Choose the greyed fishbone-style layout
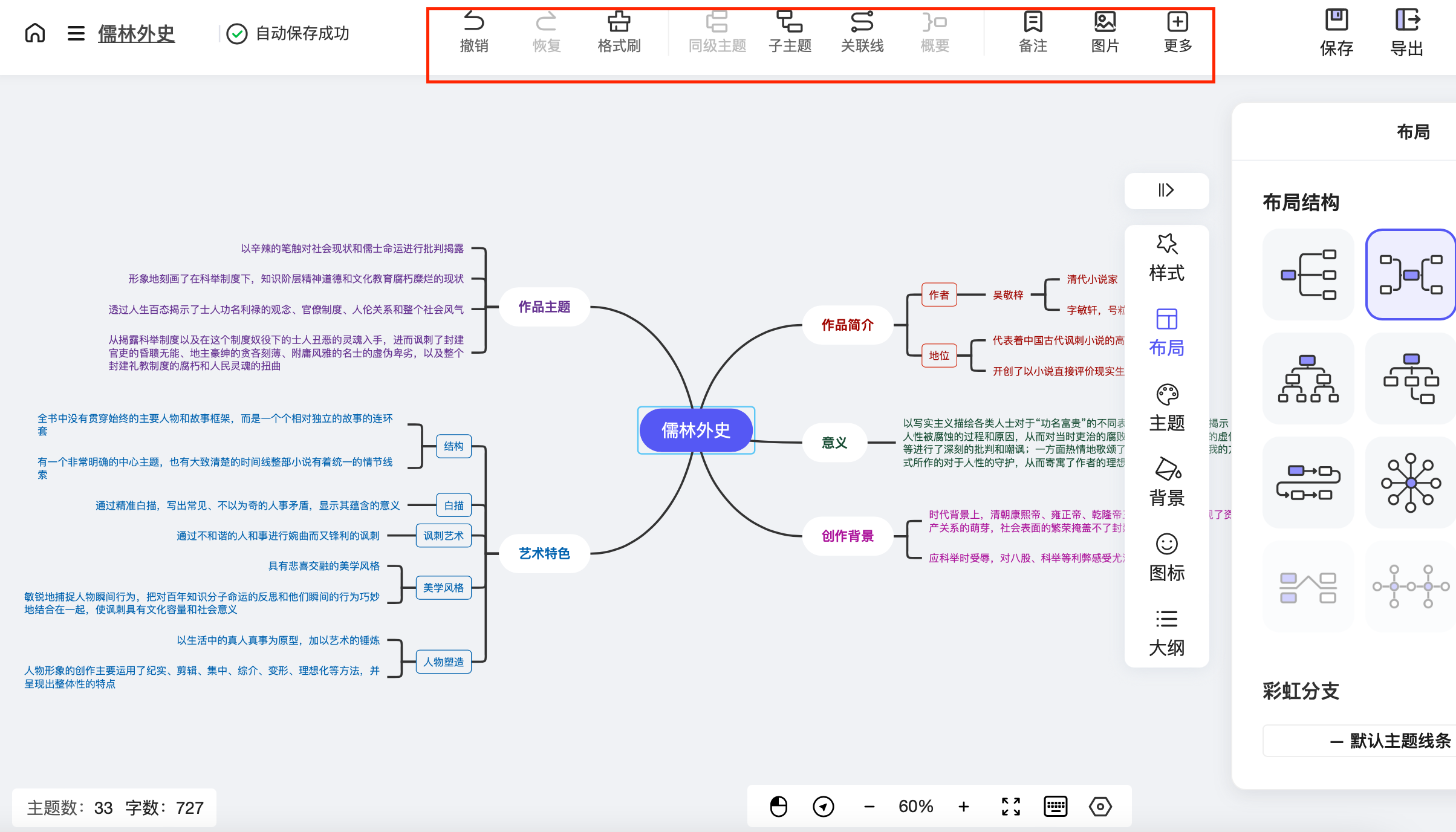Viewport: 1456px width, 832px height. point(1308,587)
